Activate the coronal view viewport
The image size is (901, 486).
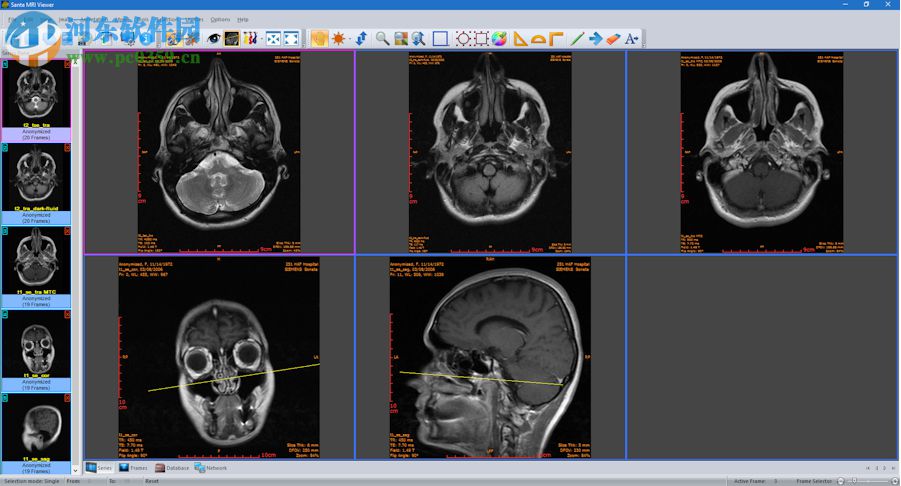[219, 357]
